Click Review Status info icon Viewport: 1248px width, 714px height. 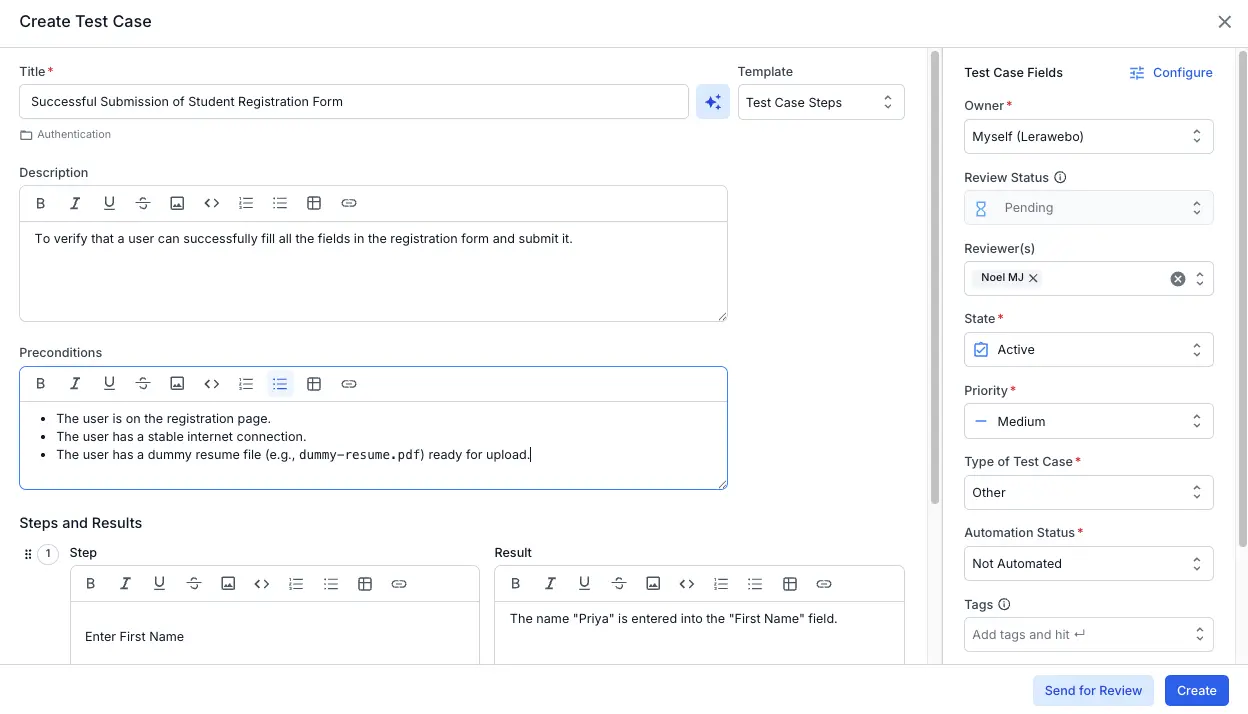click(x=1060, y=178)
